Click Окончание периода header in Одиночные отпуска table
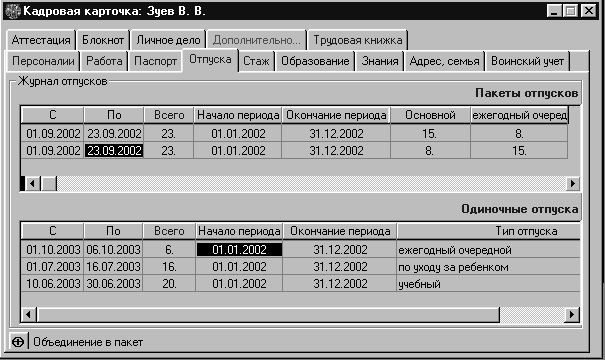The height and width of the screenshot is (360, 605). [x=340, y=231]
